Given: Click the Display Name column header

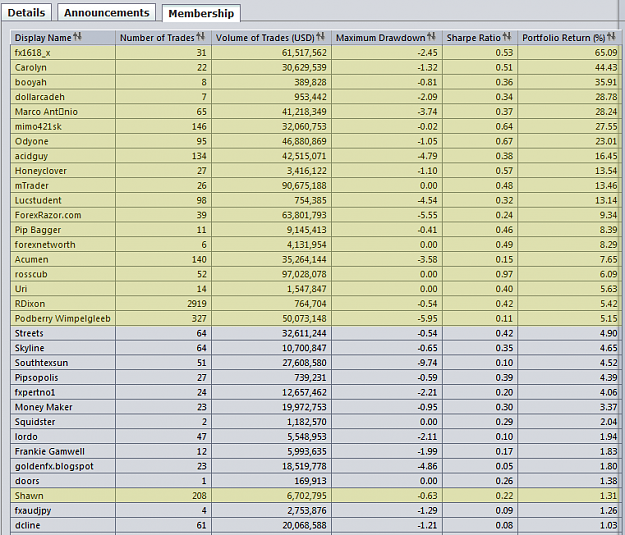Looking at the screenshot, I should pyautogui.click(x=63, y=37).
